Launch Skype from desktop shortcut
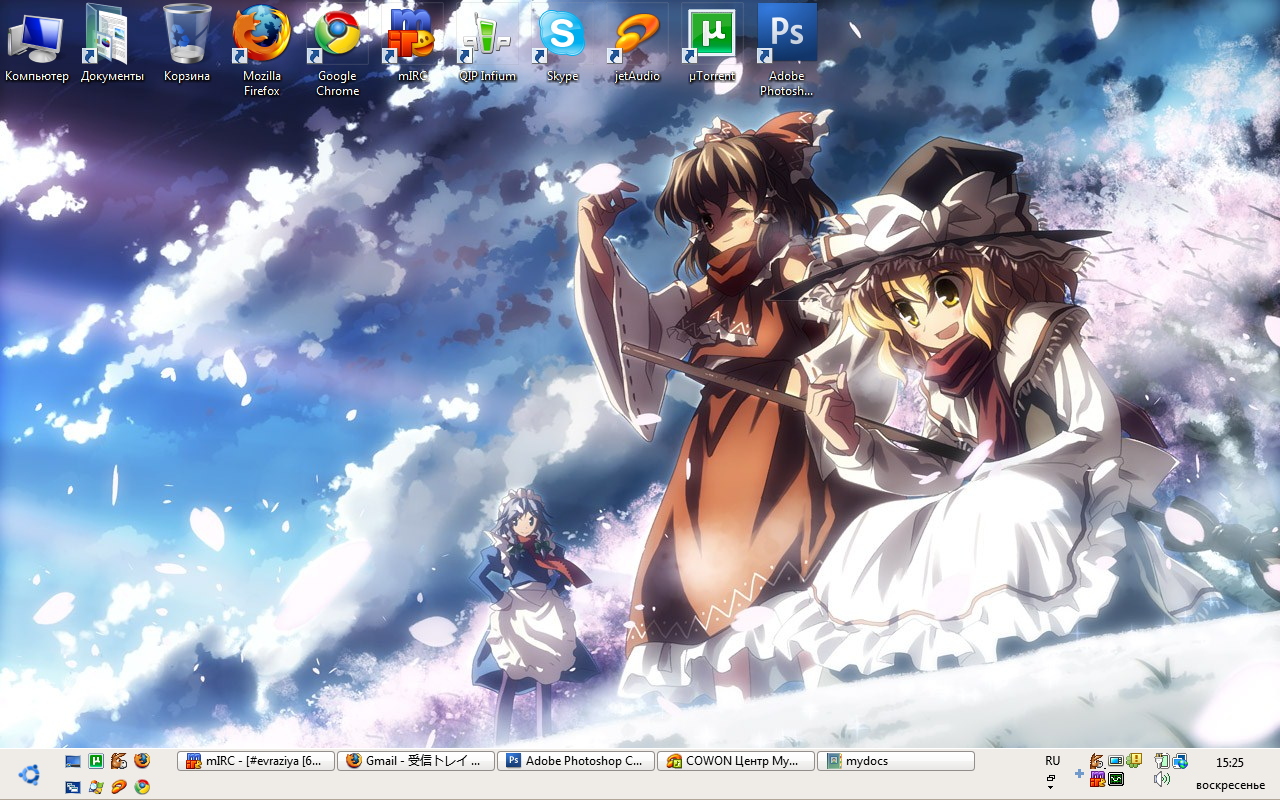This screenshot has width=1280, height=800. [x=562, y=45]
